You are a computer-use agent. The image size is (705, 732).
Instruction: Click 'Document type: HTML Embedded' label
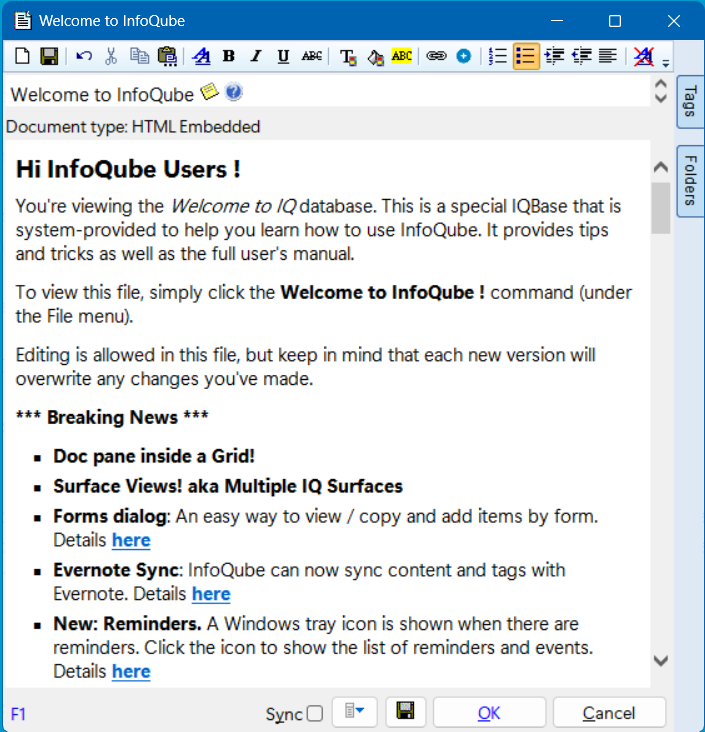click(x=133, y=127)
